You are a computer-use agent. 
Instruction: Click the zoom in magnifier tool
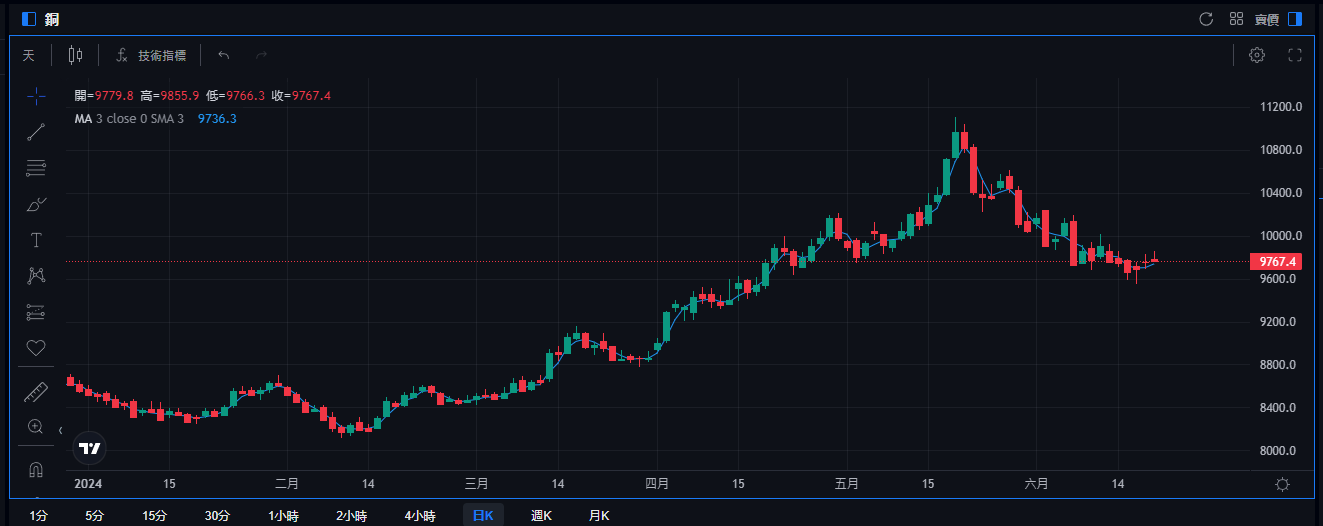click(36, 426)
